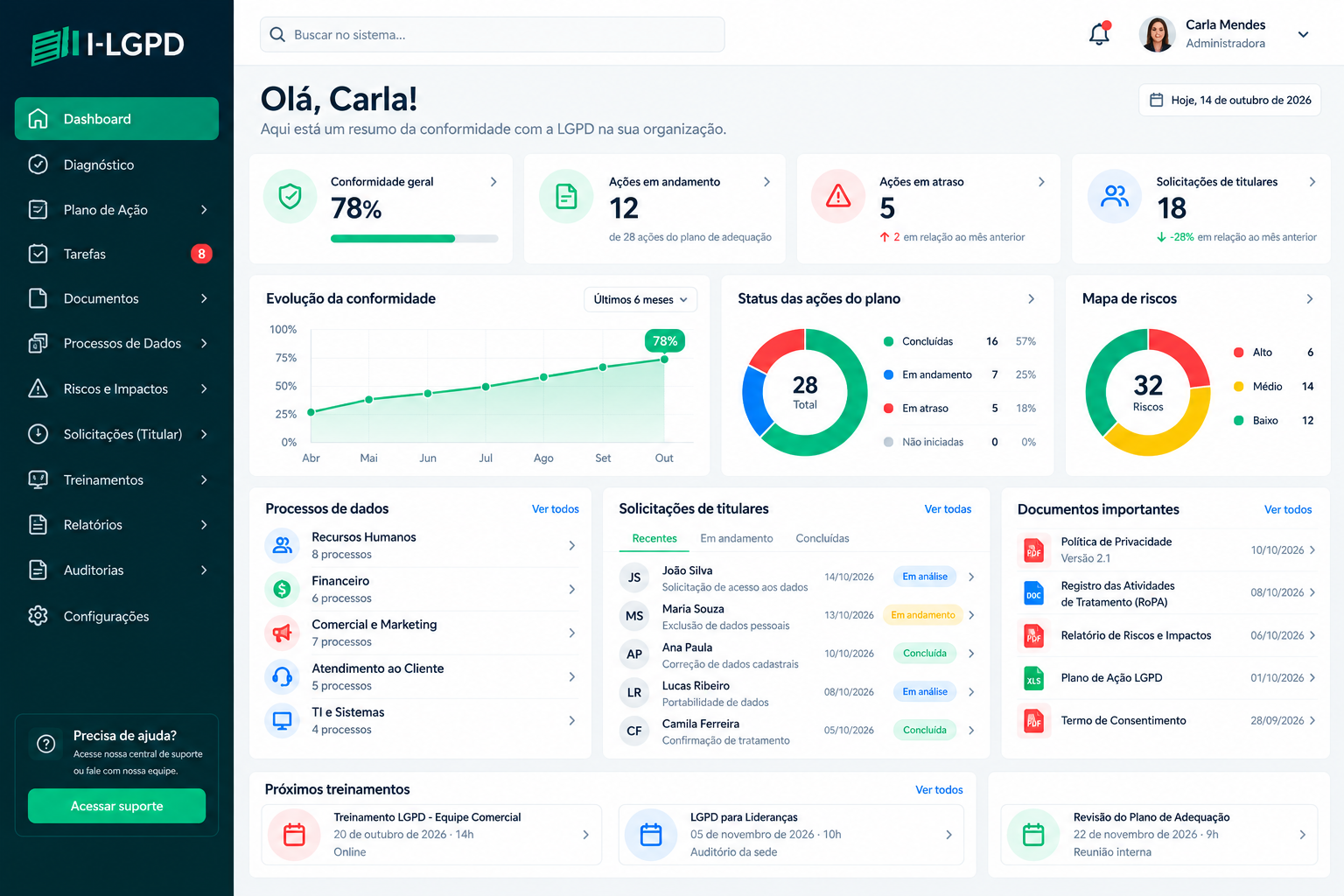The width and height of the screenshot is (1344, 896).
Task: Click the shield icon in Conformidade geral card
Action: click(290, 196)
